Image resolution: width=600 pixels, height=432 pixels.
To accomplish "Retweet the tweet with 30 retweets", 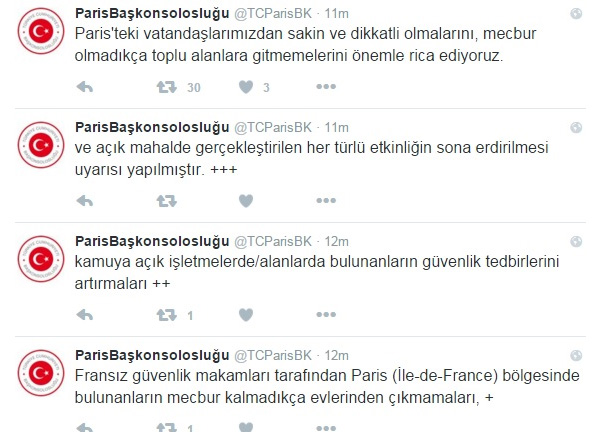I will [166, 87].
